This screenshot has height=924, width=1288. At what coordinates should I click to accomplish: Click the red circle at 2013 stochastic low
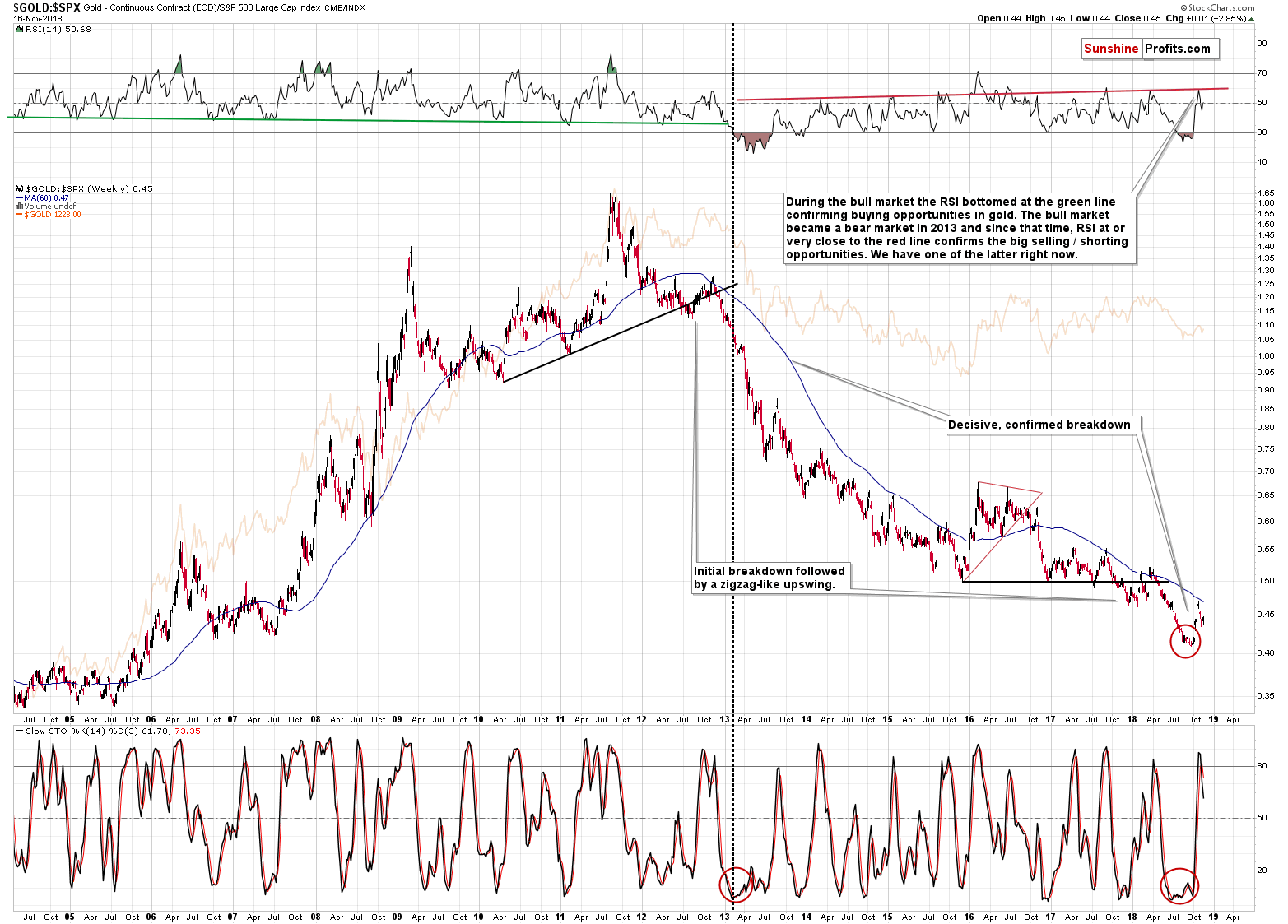coord(736,885)
